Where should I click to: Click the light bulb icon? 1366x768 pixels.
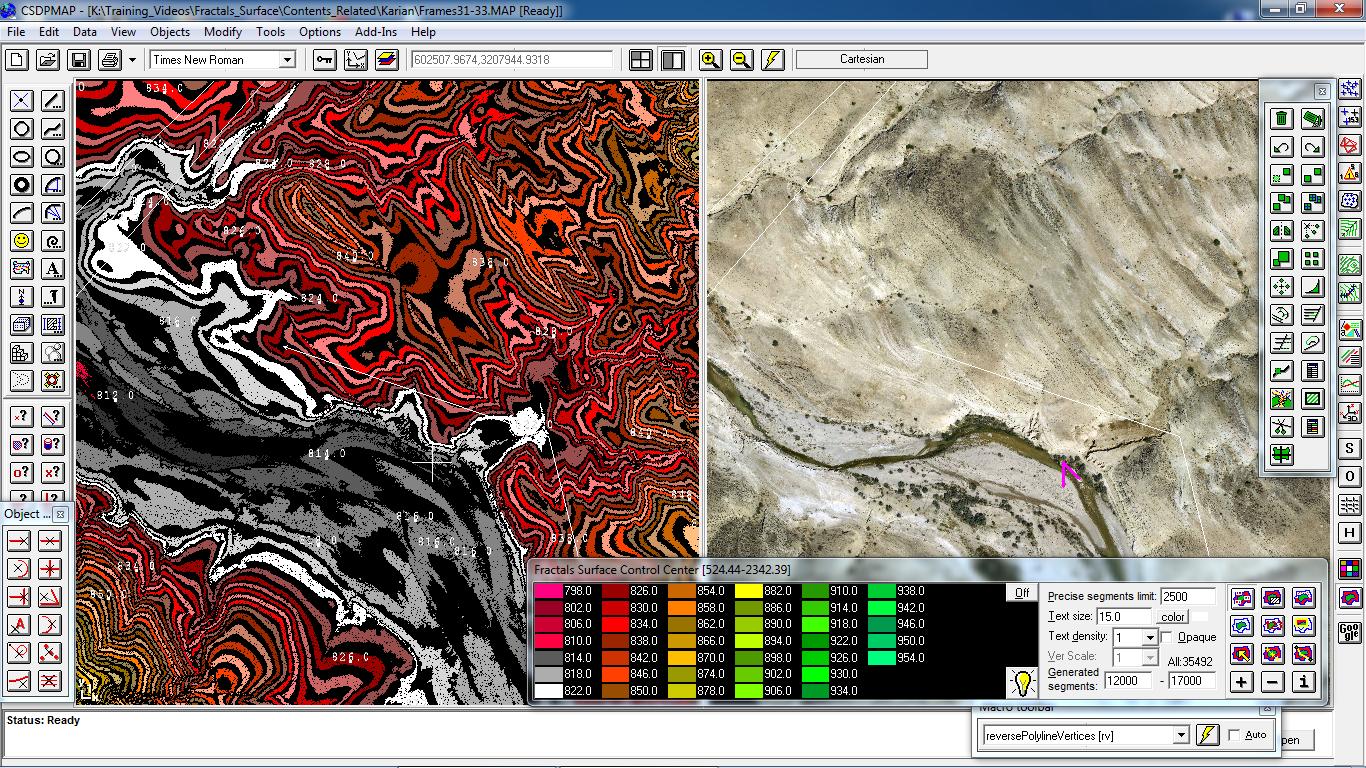[x=1021, y=683]
